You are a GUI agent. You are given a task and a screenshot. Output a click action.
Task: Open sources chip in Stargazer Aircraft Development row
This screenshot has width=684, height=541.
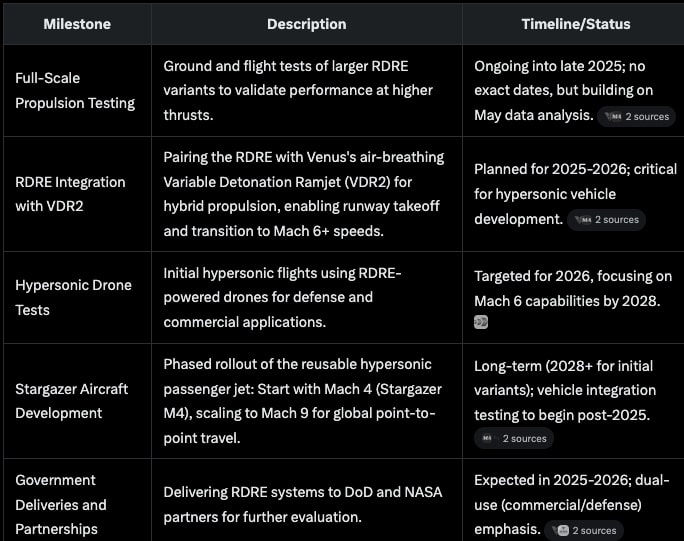pos(514,438)
